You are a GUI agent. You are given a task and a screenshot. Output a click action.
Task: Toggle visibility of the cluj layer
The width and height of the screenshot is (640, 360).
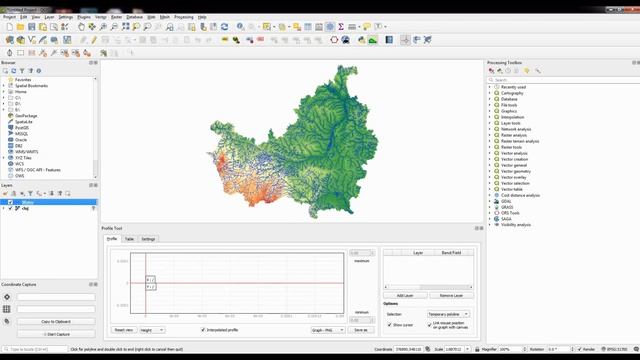coord(11,209)
